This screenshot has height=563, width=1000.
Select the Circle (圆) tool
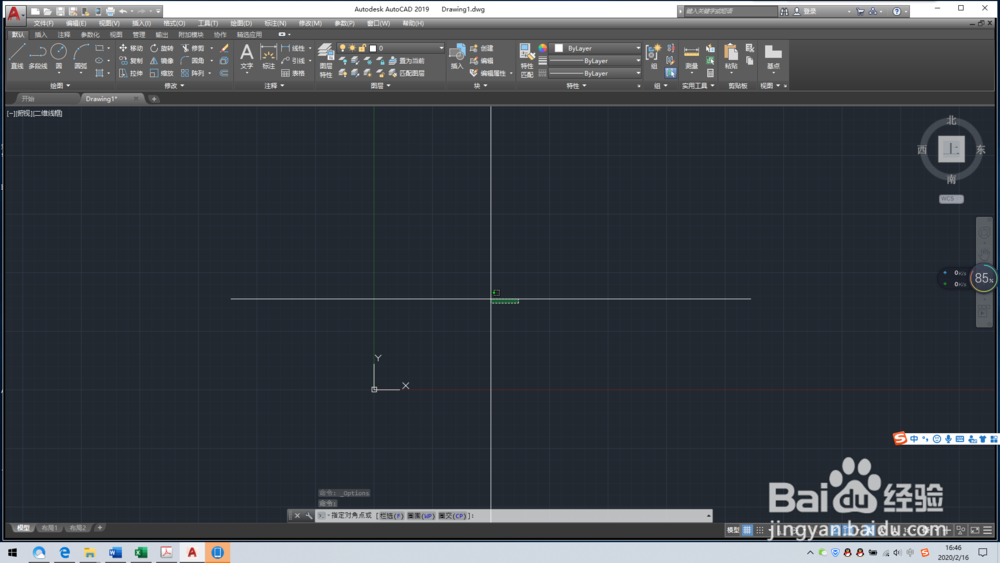click(x=59, y=56)
